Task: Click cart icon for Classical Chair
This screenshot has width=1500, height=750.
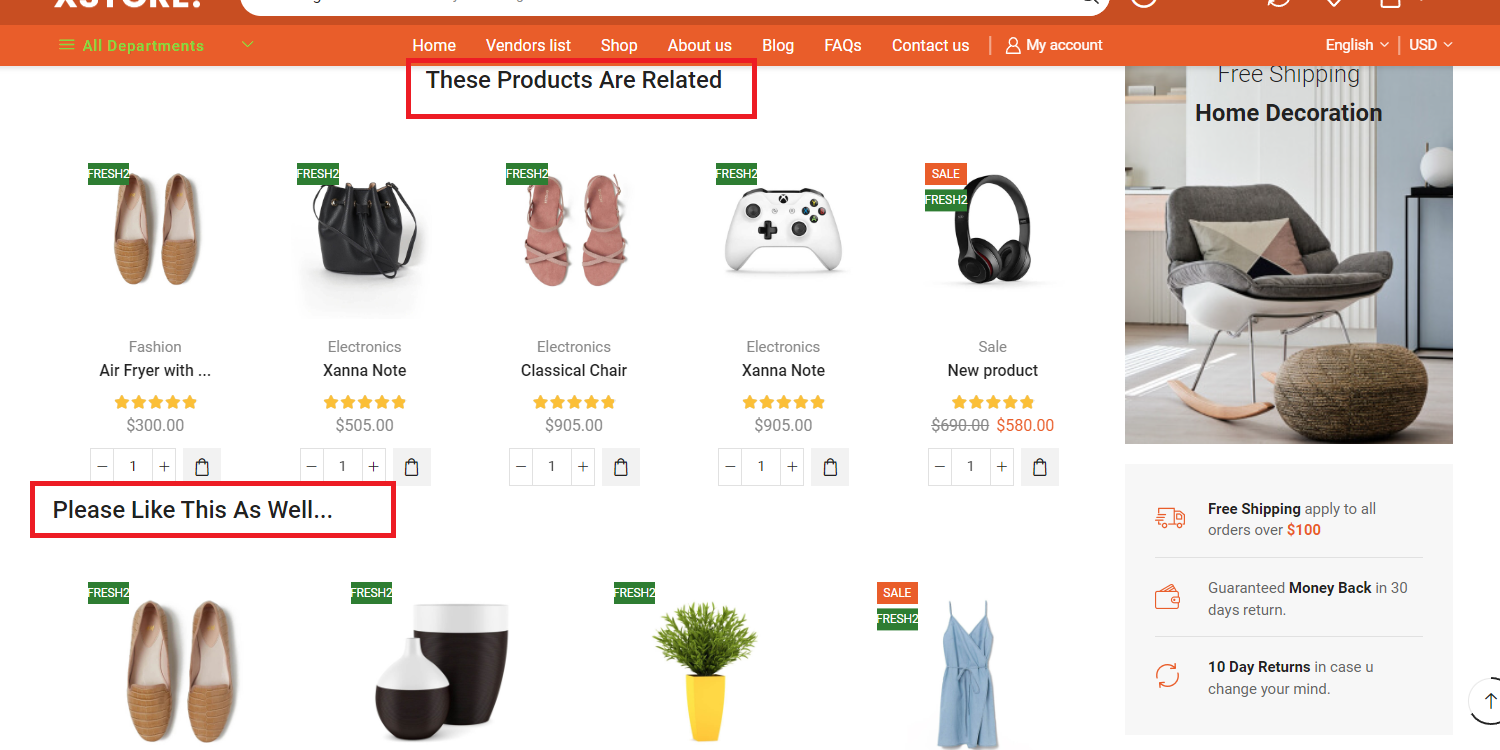Action: 621,467
